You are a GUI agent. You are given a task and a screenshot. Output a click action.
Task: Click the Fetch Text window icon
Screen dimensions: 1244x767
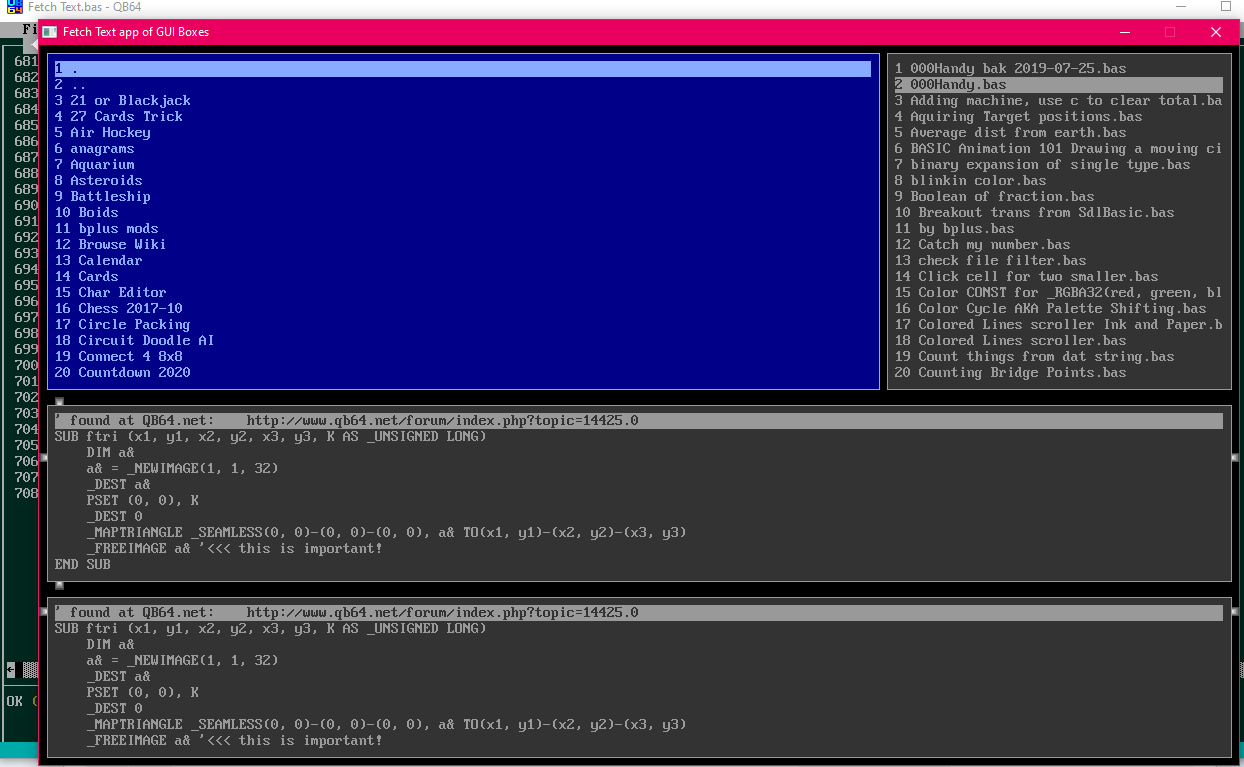point(49,32)
